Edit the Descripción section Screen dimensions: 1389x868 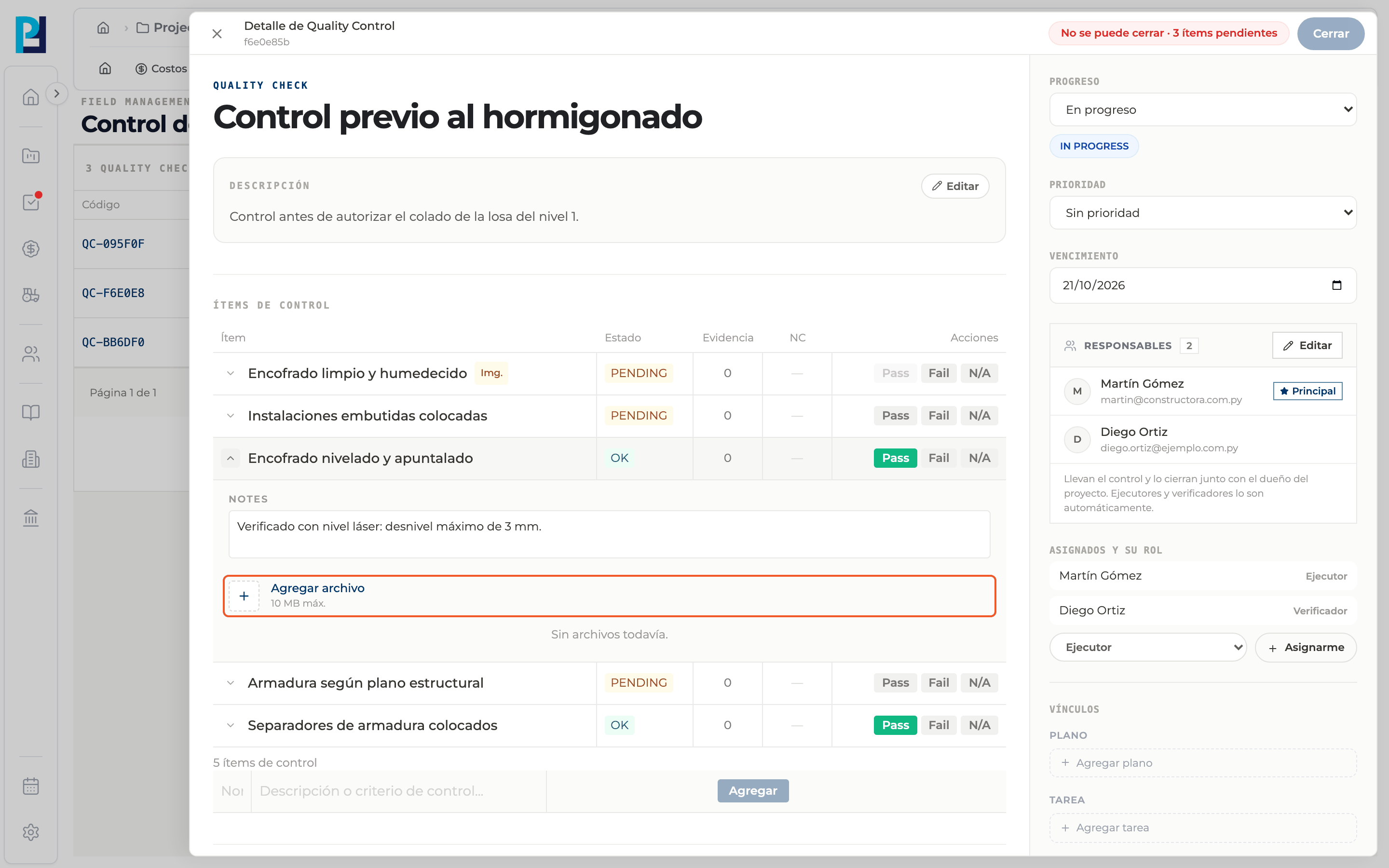click(955, 186)
